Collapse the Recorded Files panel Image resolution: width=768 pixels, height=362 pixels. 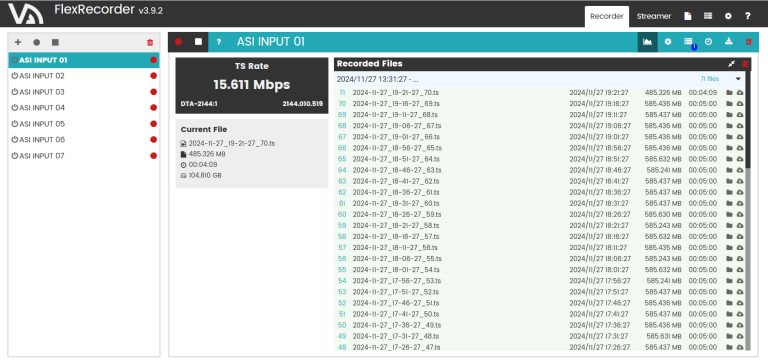pos(731,64)
